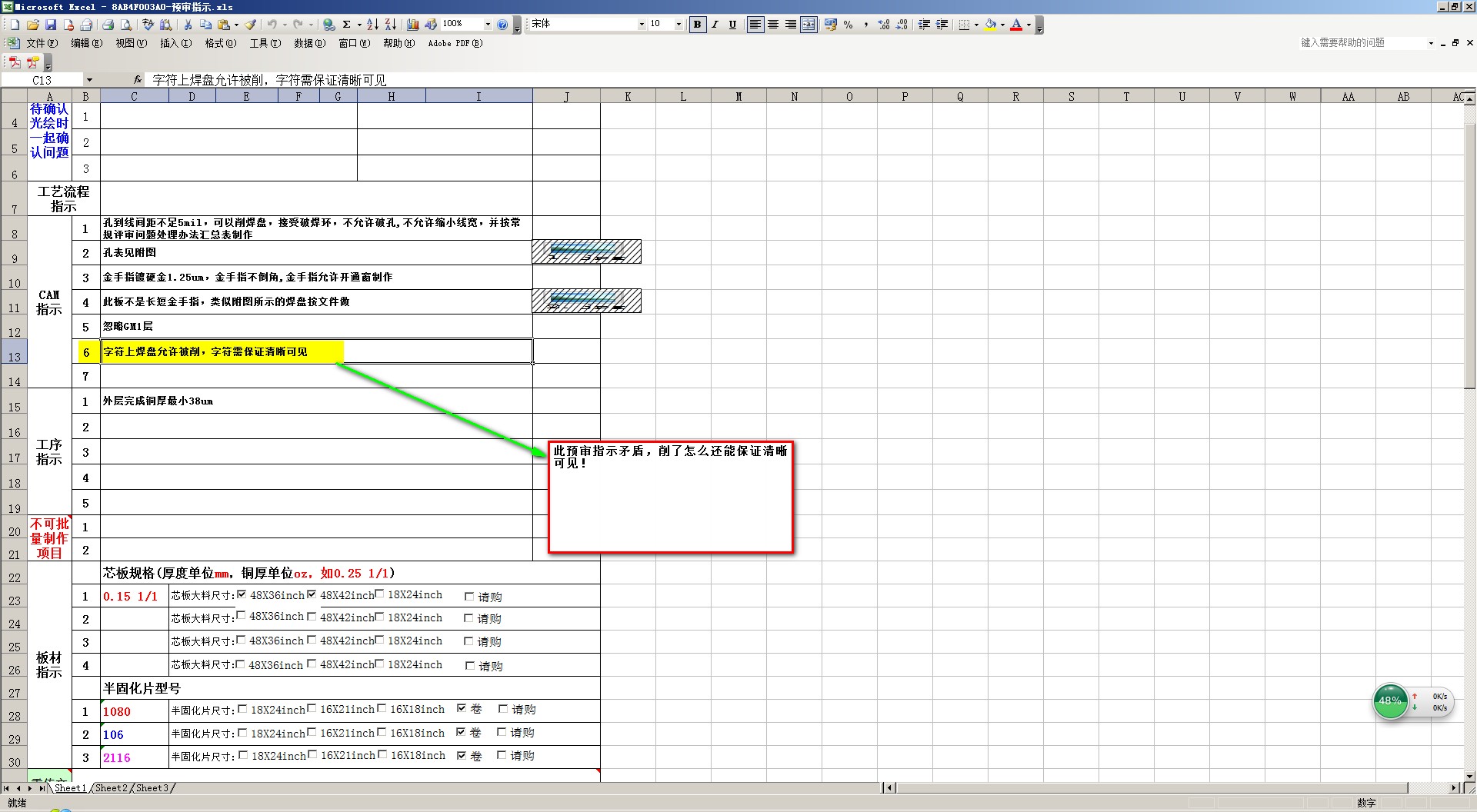
Task: Switch to the Sheet2 tab
Action: (112, 788)
